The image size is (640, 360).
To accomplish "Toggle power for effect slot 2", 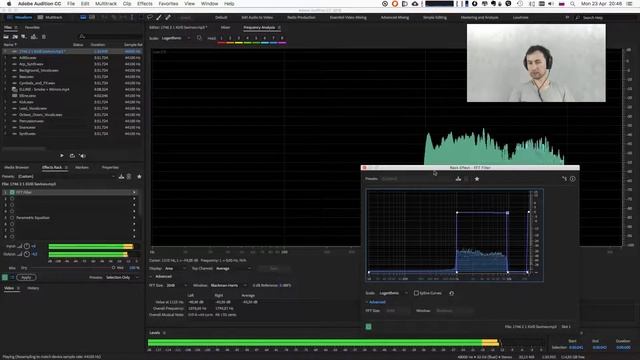I will (x=12, y=199).
